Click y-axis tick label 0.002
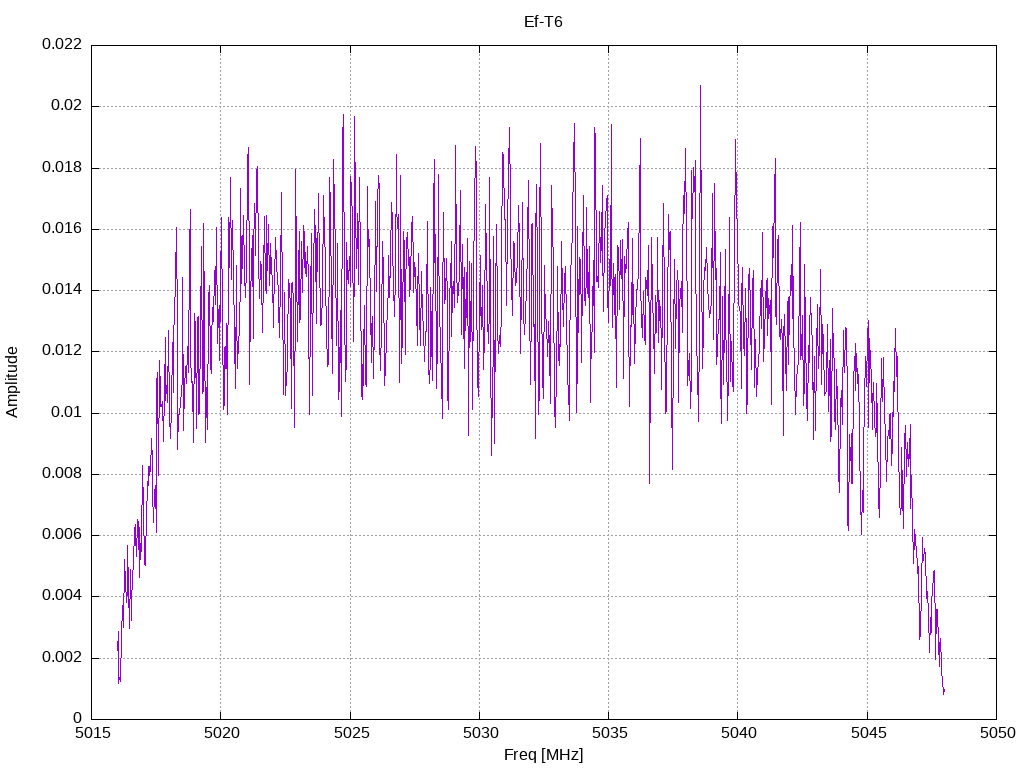This screenshot has height=768, width=1024. (62, 657)
